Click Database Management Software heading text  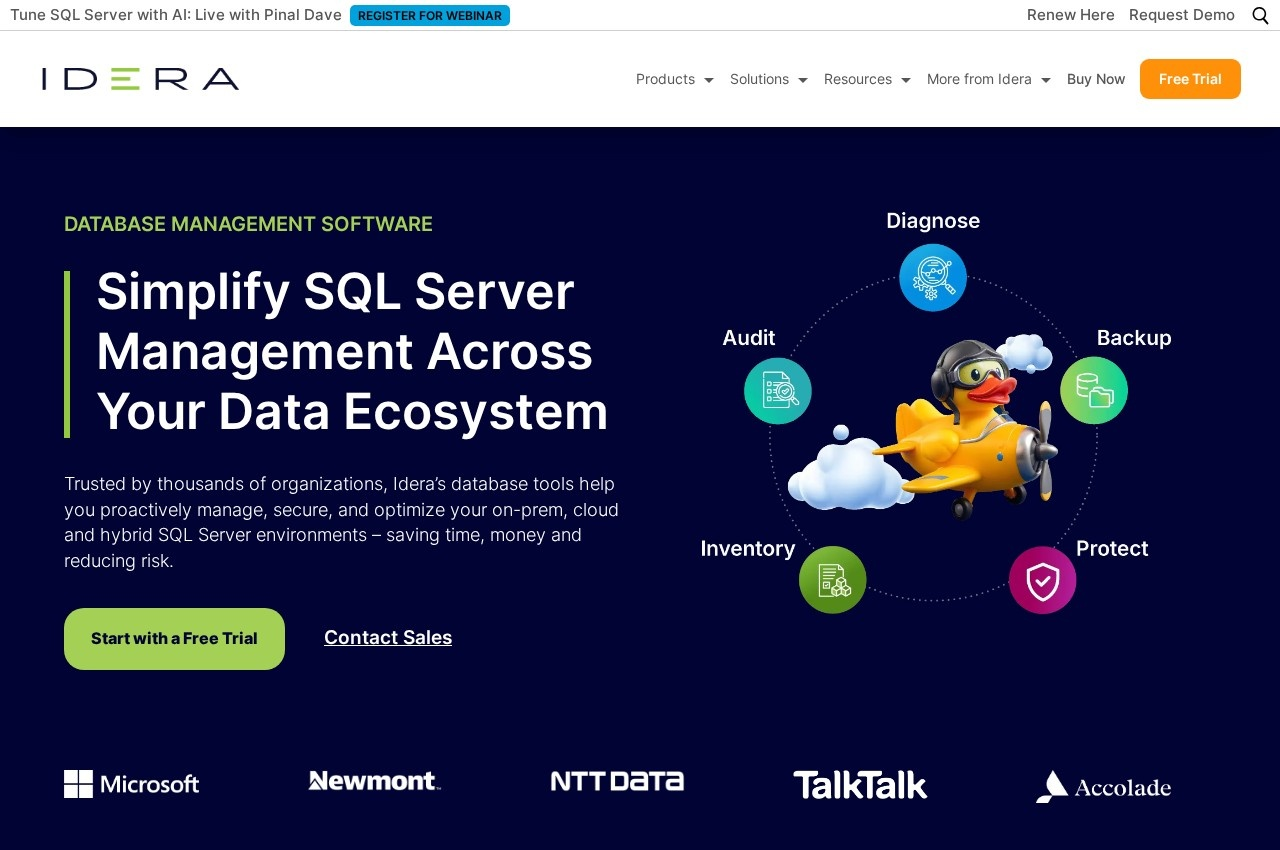tap(248, 224)
